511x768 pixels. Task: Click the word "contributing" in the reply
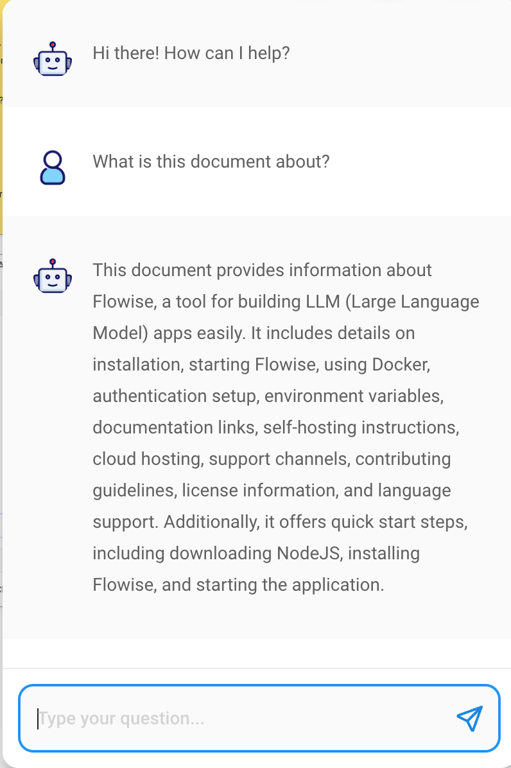pyautogui.click(x=403, y=459)
